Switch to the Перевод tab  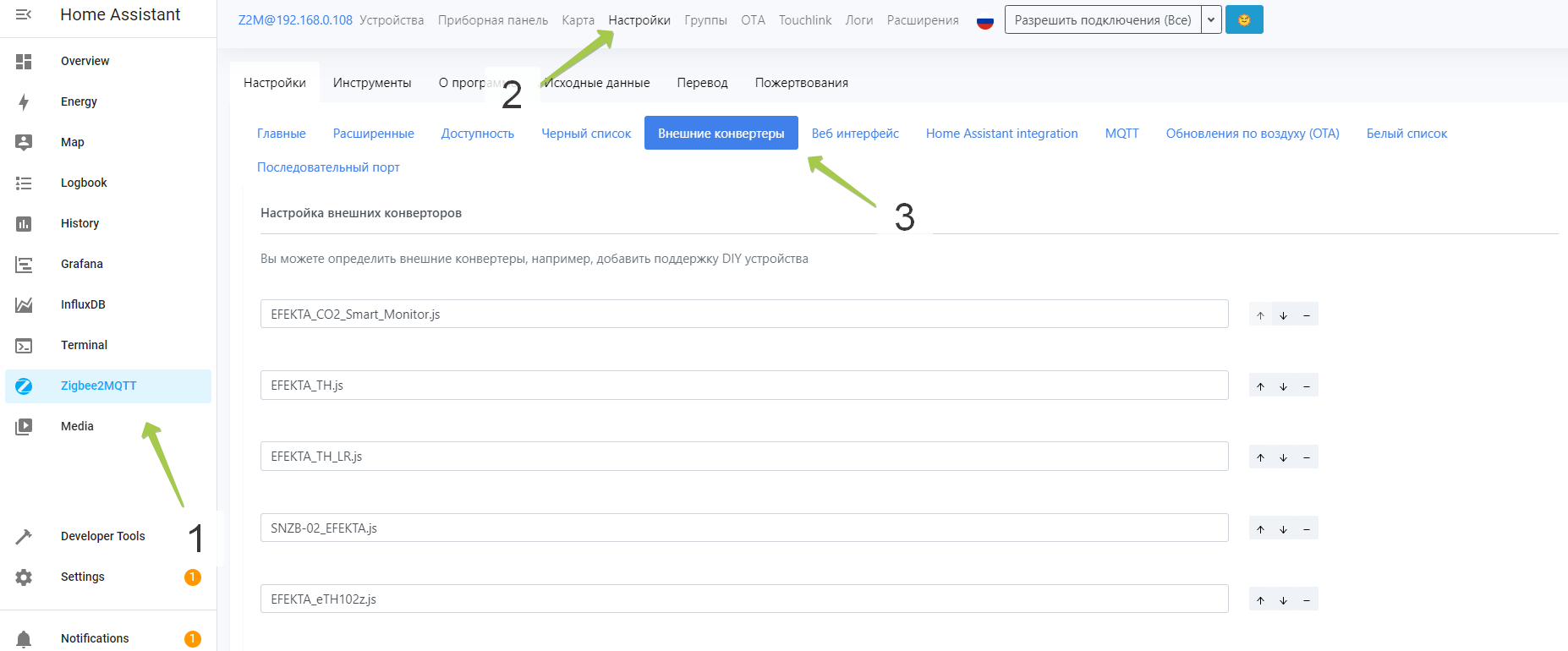(x=702, y=83)
